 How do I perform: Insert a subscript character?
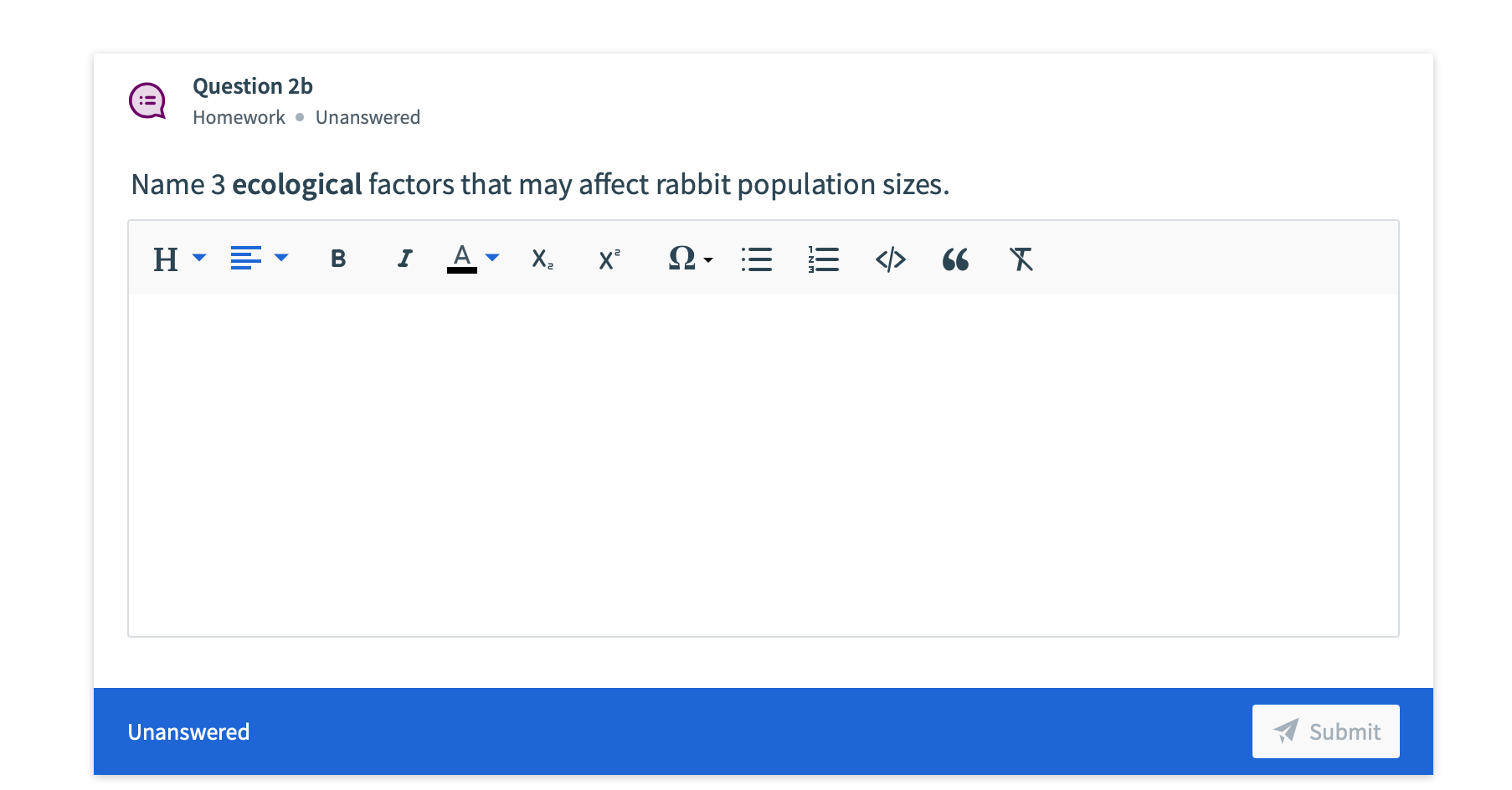(x=542, y=259)
